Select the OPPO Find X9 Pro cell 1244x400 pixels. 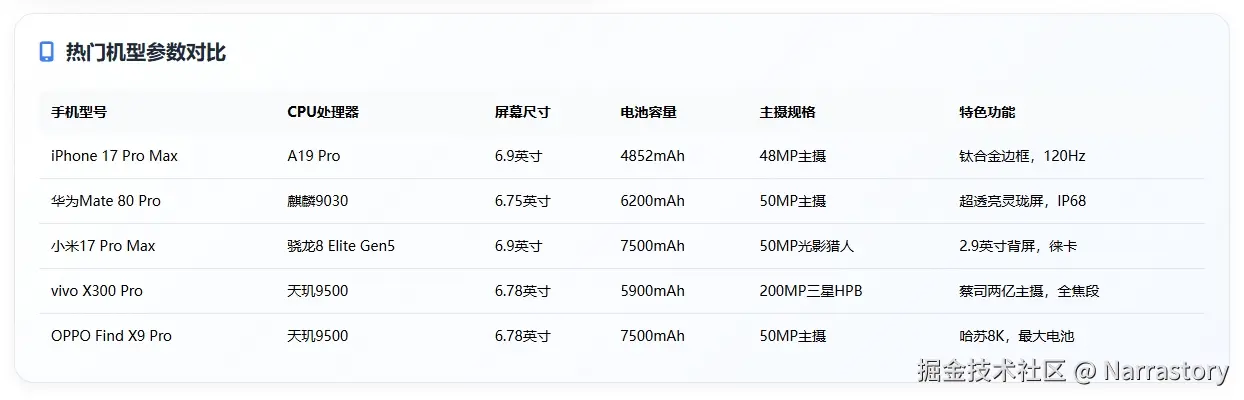click(111, 336)
